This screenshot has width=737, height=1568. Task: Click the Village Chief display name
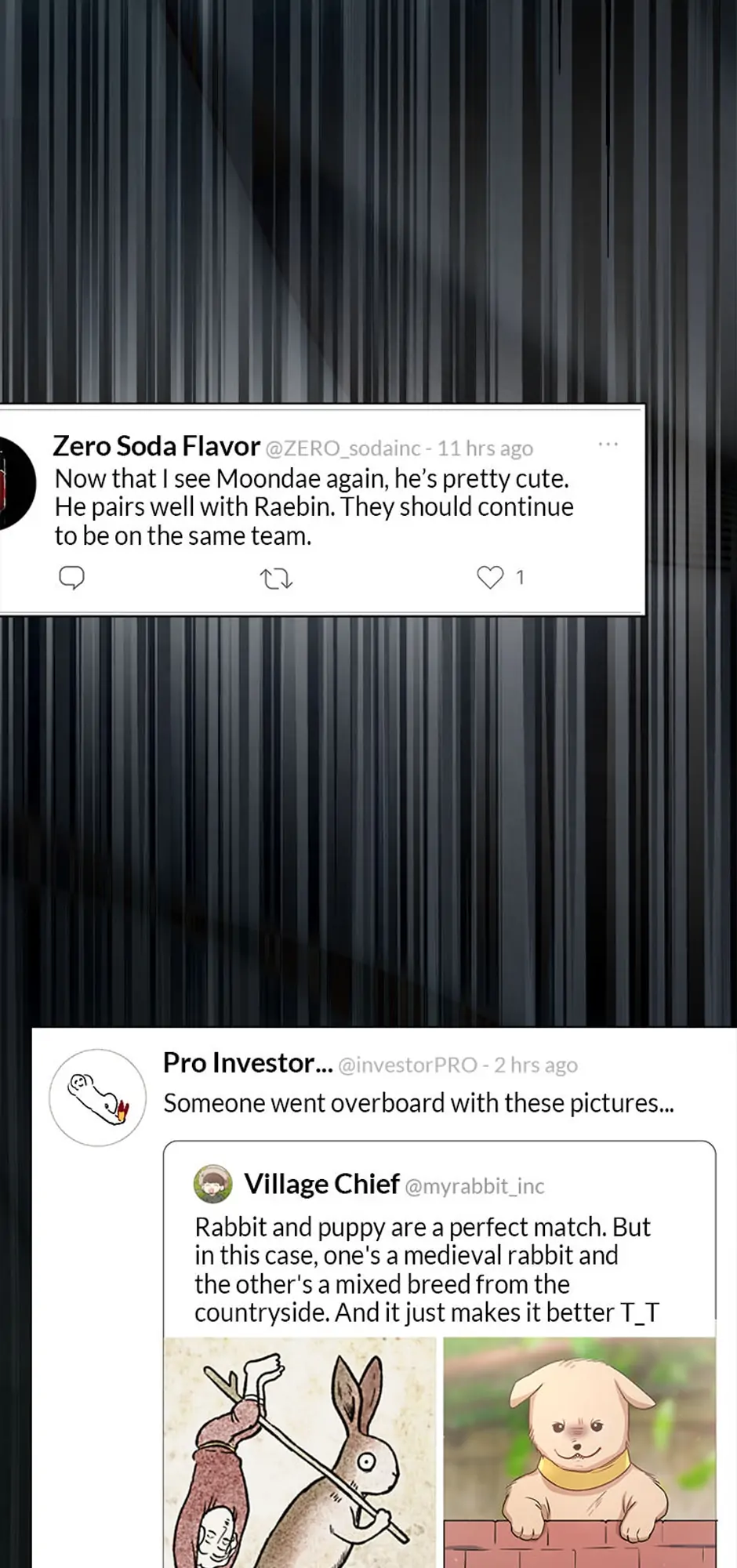[x=321, y=1184]
